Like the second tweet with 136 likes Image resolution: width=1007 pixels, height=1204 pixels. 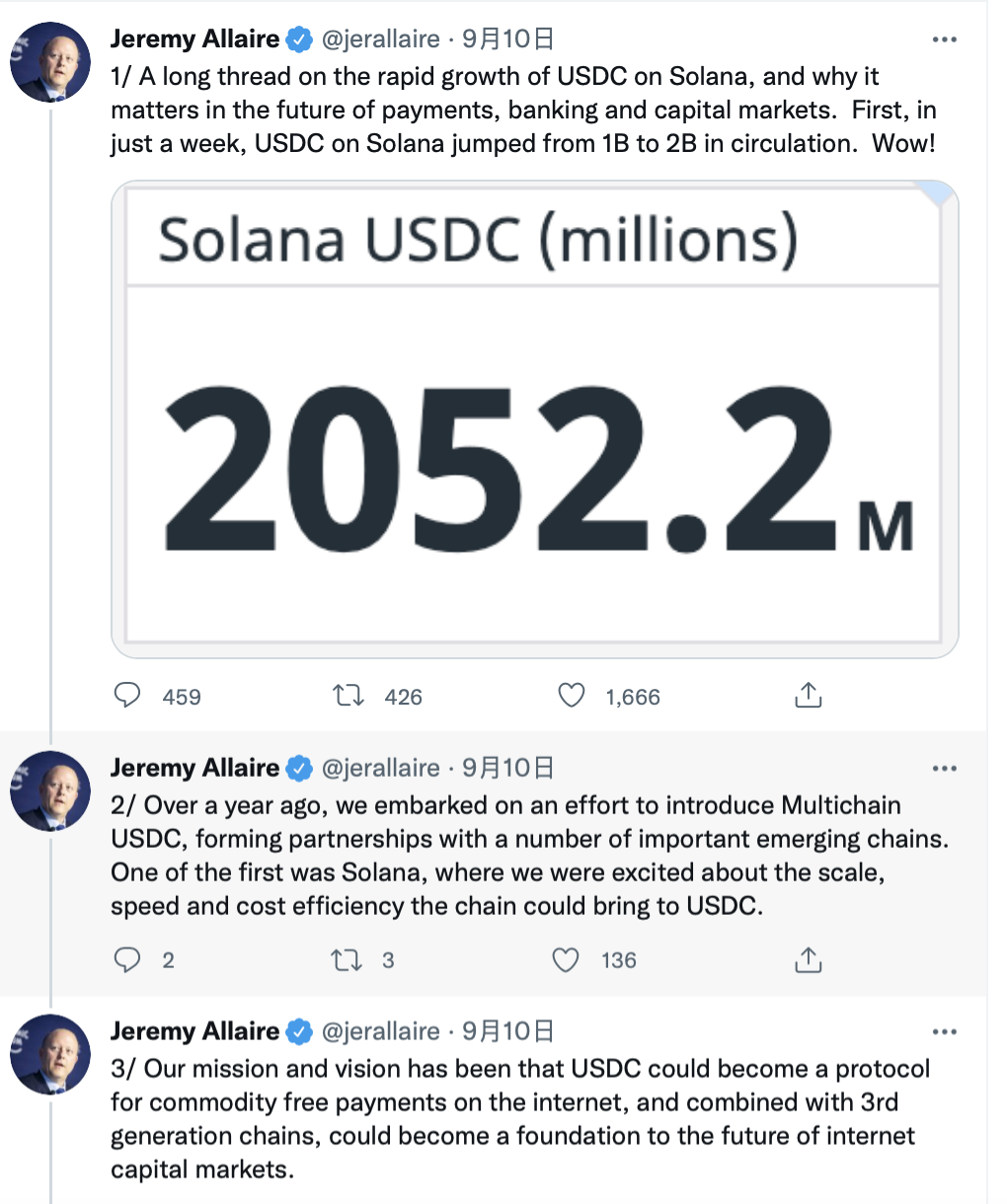coord(566,959)
